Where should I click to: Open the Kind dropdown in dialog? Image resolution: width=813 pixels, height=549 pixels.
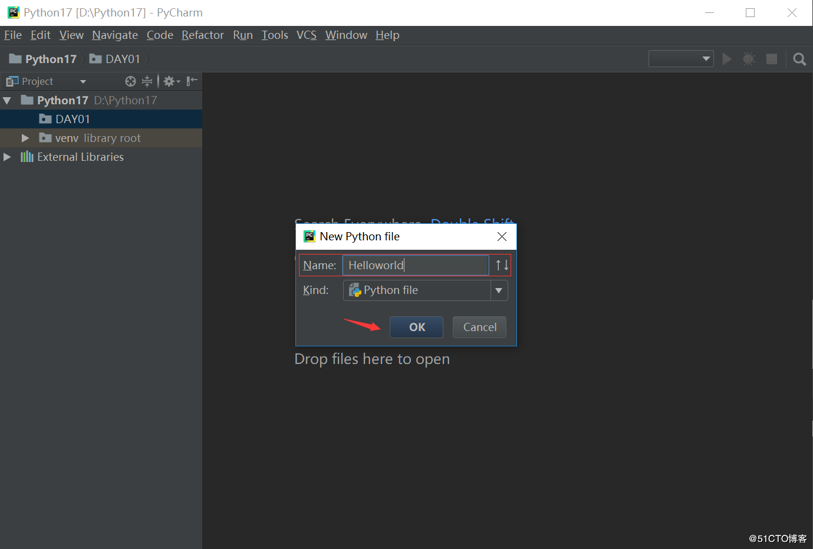coord(498,290)
